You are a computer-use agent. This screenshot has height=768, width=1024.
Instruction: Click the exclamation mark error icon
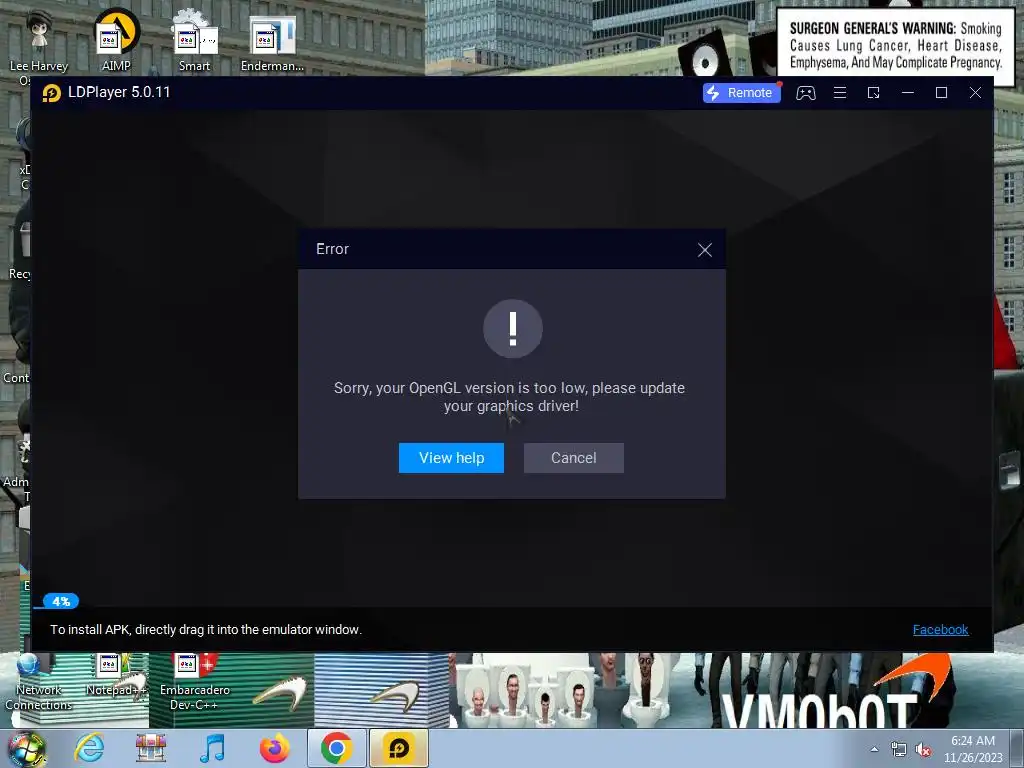click(x=513, y=328)
